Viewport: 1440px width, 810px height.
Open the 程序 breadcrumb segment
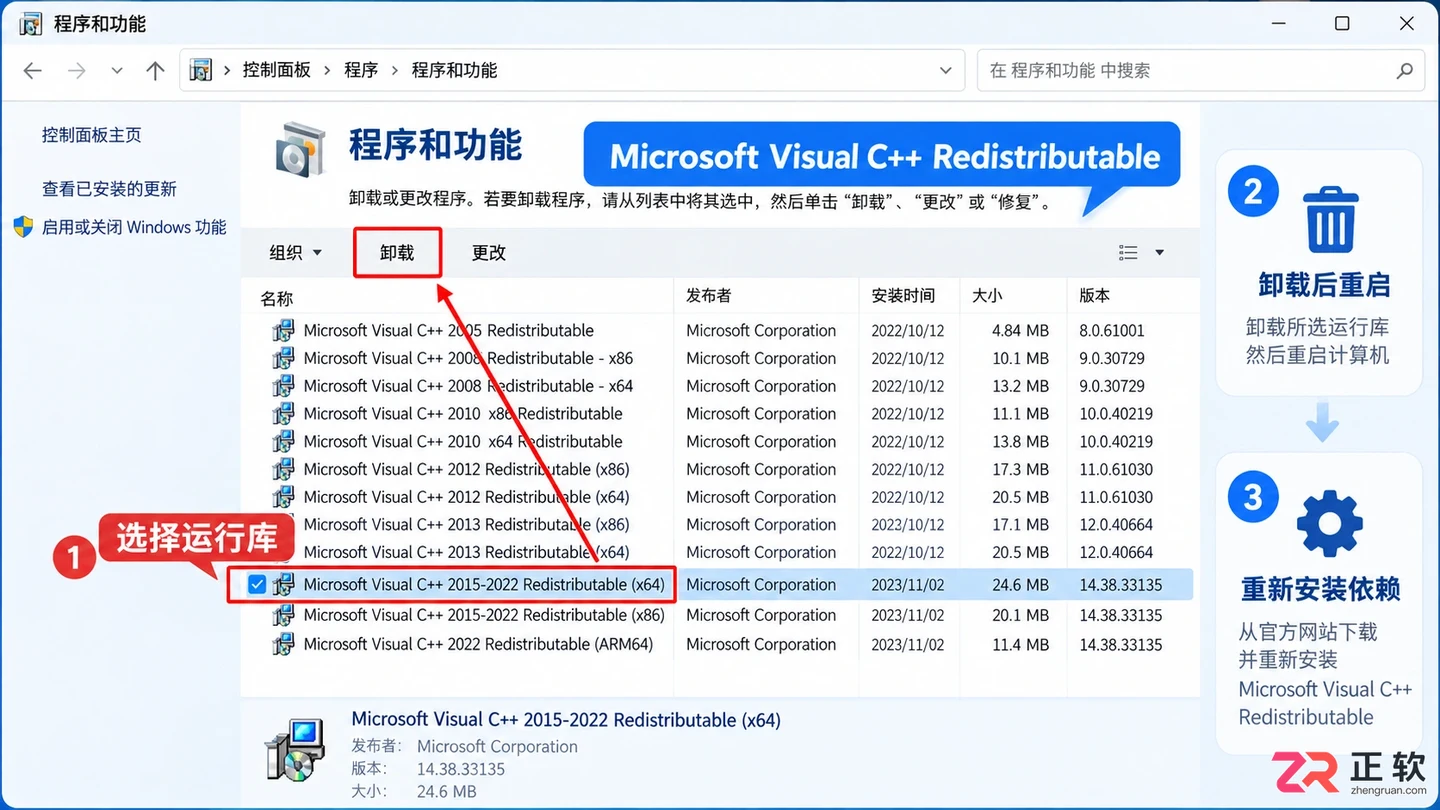click(361, 70)
